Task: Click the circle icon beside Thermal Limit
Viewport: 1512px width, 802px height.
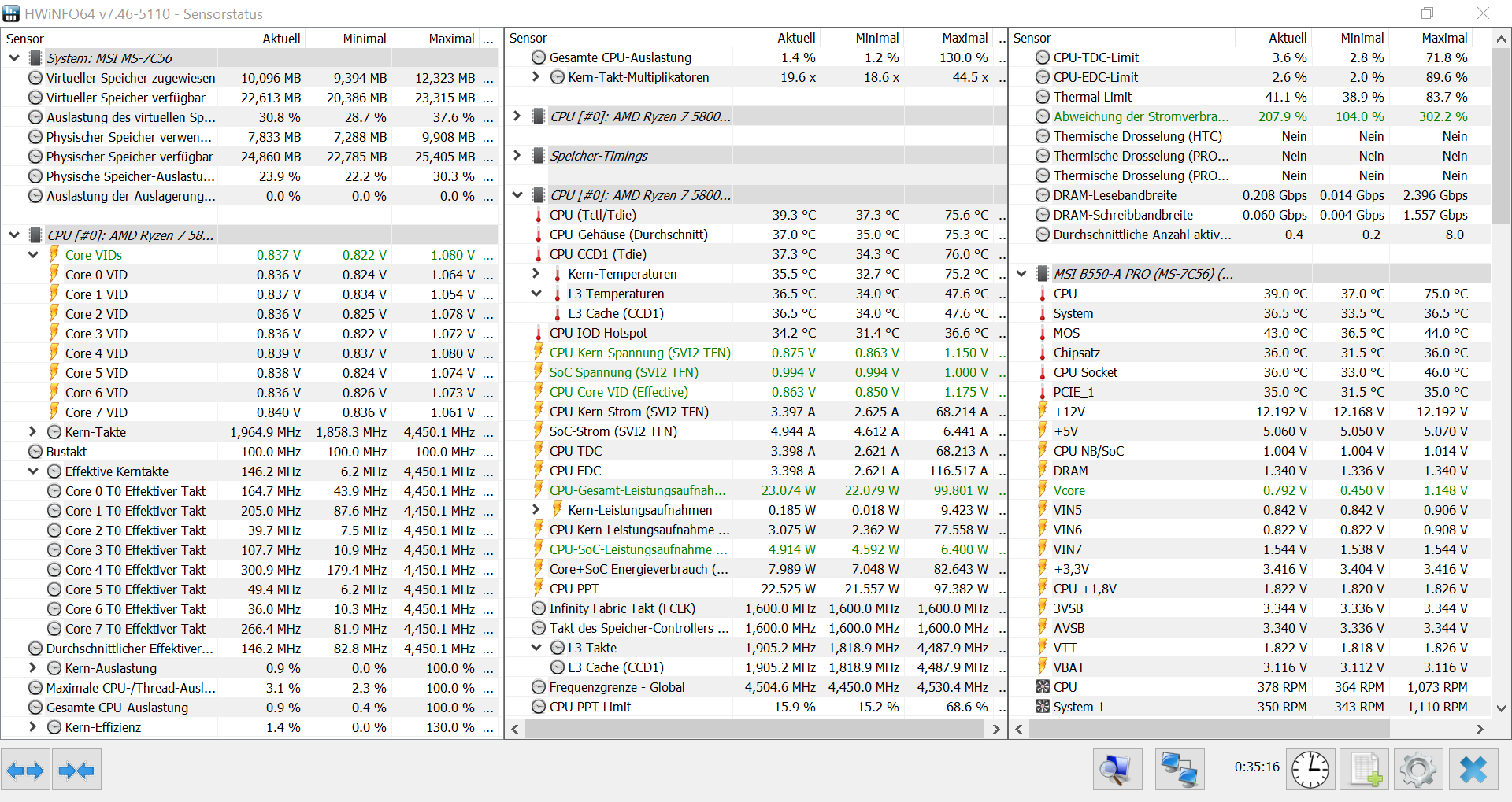Action: pyautogui.click(x=1043, y=97)
